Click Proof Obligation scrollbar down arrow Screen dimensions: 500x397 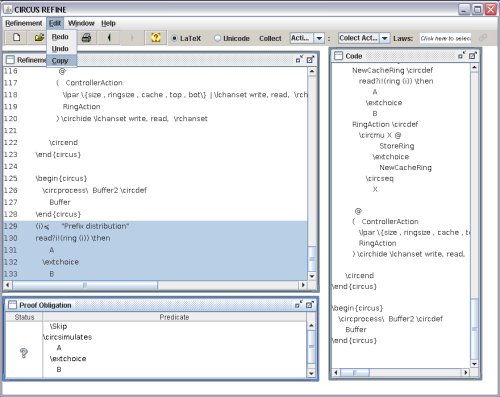click(x=311, y=374)
